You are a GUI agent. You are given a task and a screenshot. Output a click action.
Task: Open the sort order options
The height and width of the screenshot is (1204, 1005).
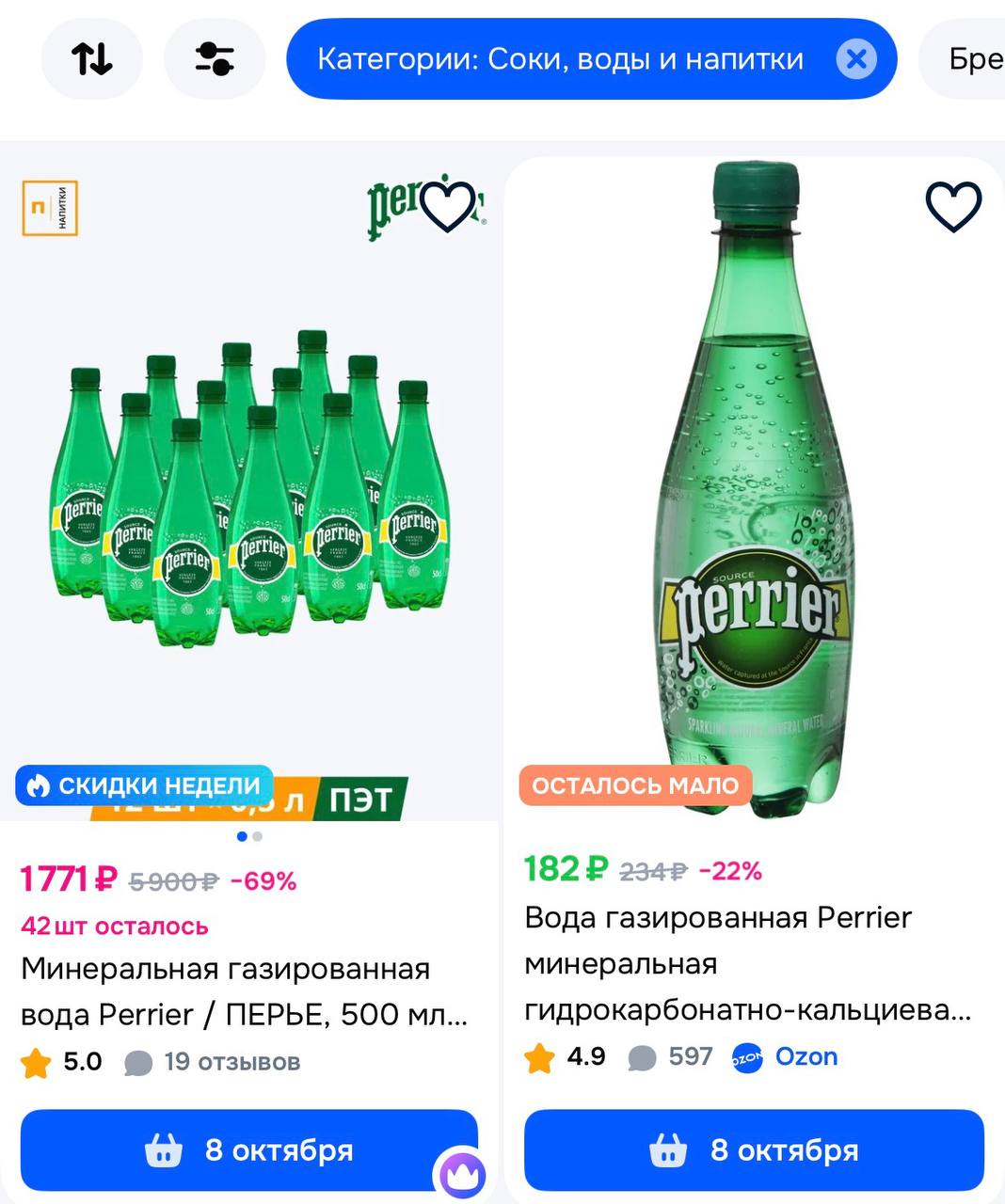91,59
